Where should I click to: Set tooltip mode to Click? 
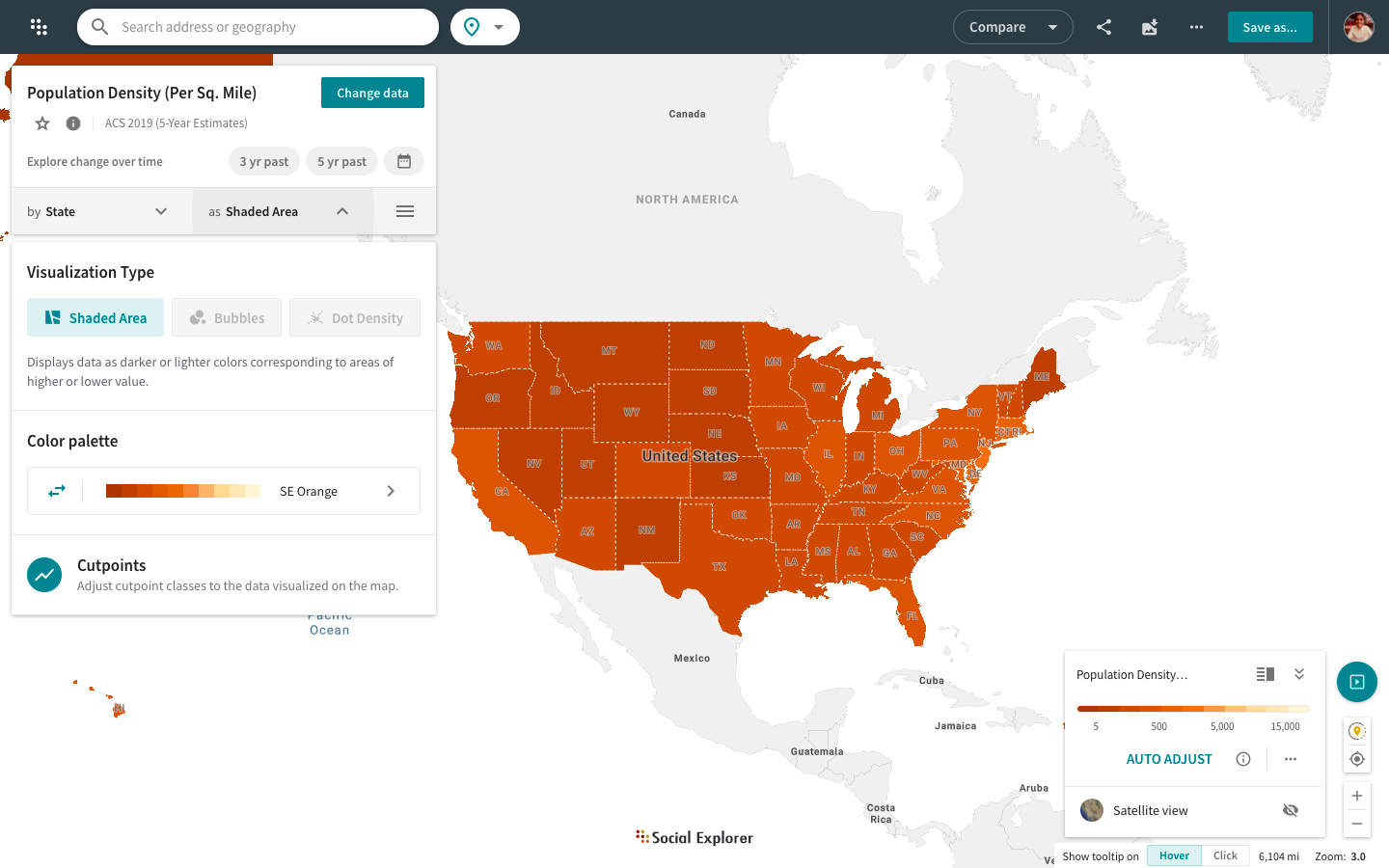[1225, 855]
